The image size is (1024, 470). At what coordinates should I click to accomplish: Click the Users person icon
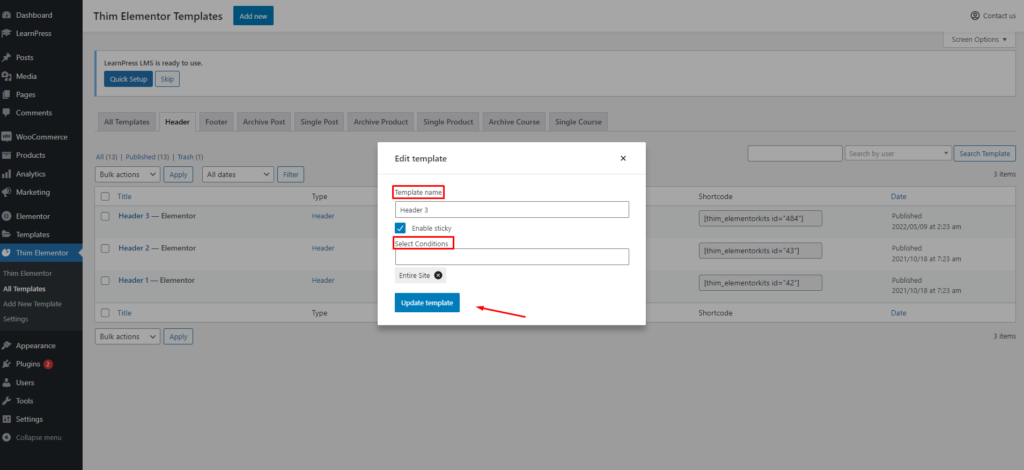[7, 383]
